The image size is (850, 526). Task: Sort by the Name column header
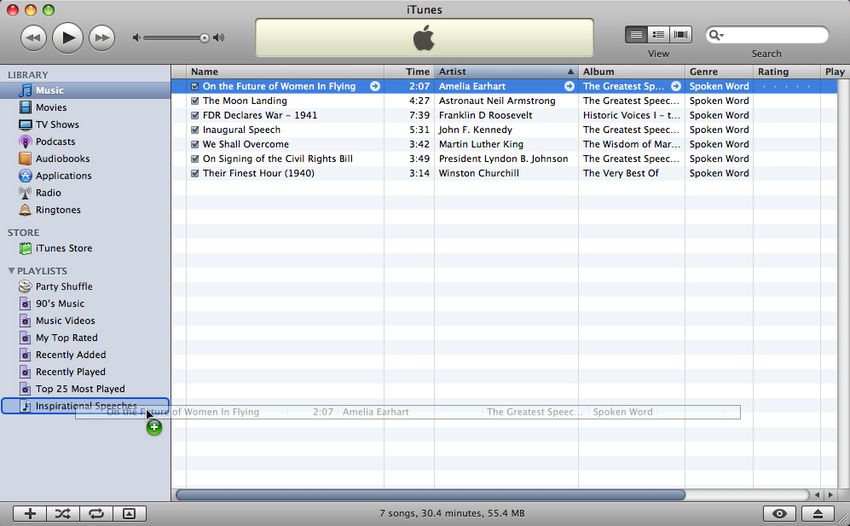pos(285,72)
